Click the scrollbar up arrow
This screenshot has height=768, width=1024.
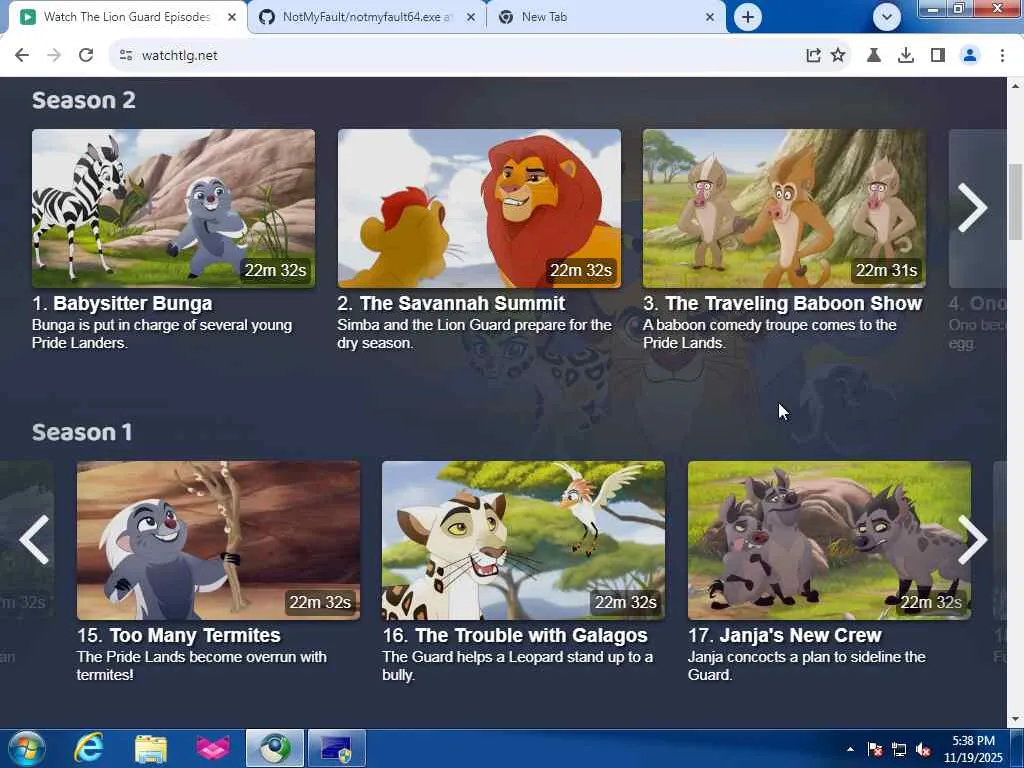pyautogui.click(x=1016, y=86)
